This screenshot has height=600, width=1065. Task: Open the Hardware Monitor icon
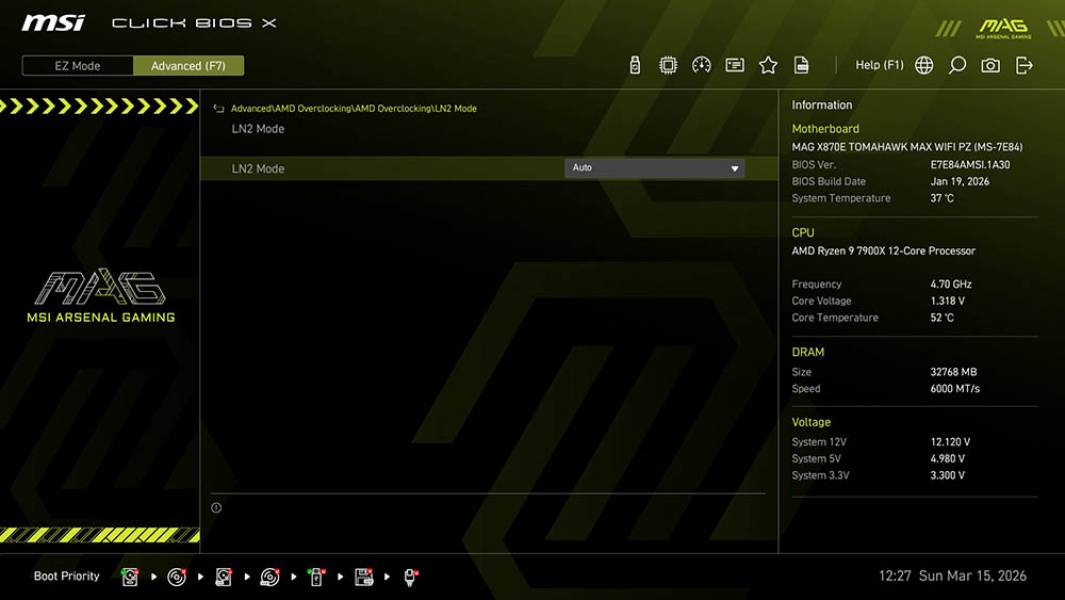pyautogui.click(x=667, y=64)
